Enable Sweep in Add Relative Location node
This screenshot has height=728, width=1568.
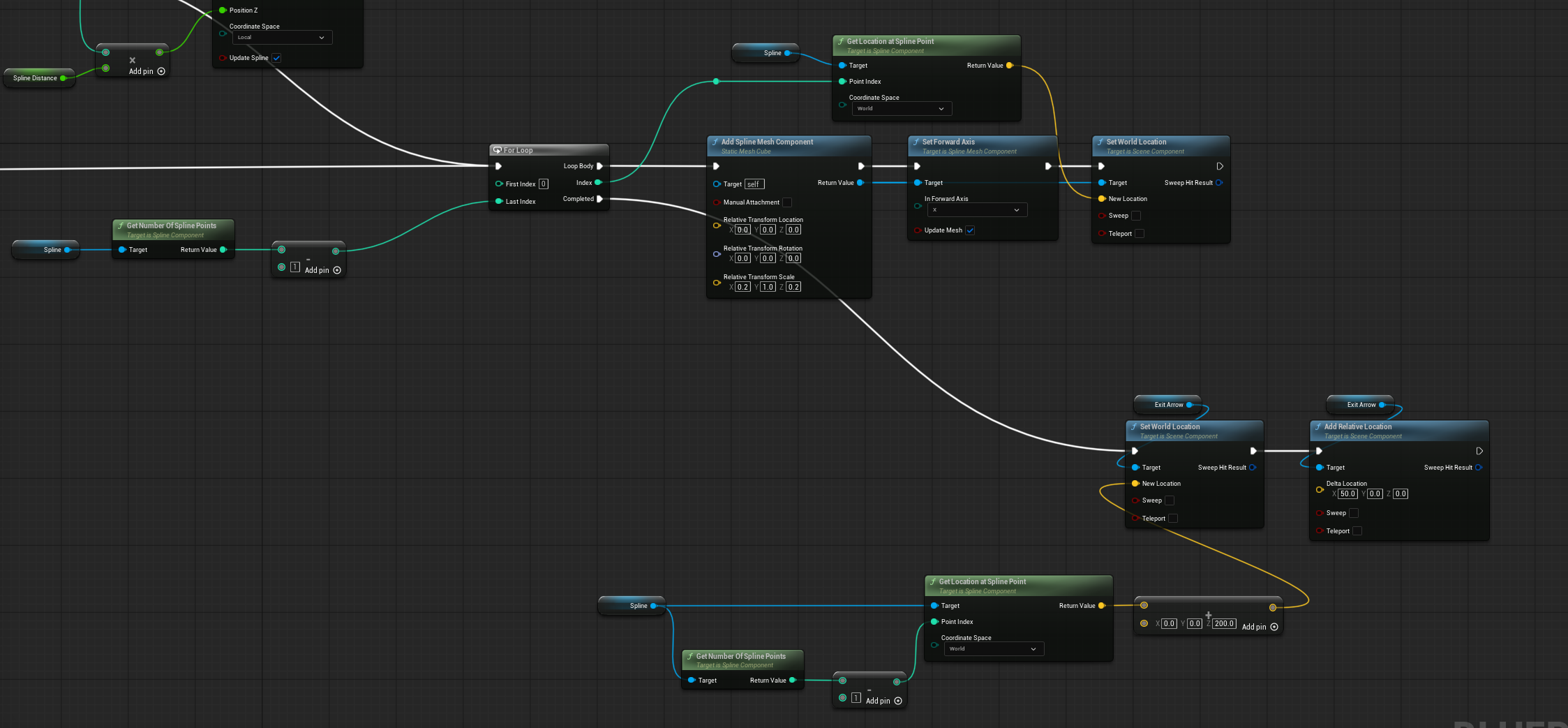[1354, 513]
